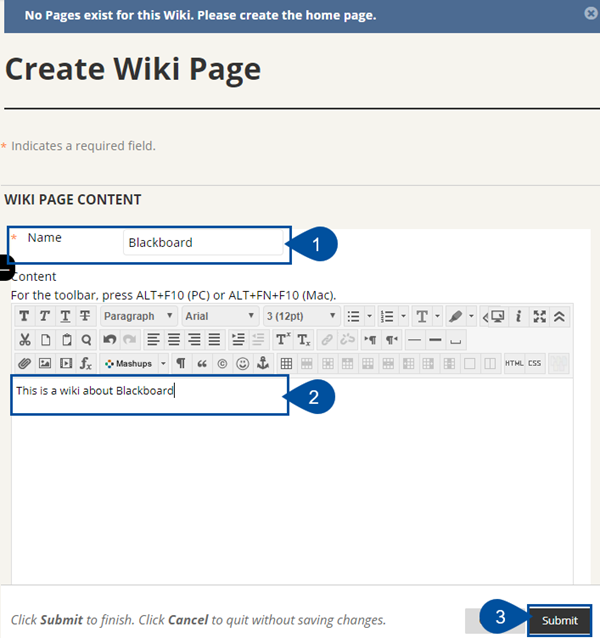The width and height of the screenshot is (600, 638).
Task: Copy selection with copy icon
Action: pos(46,339)
